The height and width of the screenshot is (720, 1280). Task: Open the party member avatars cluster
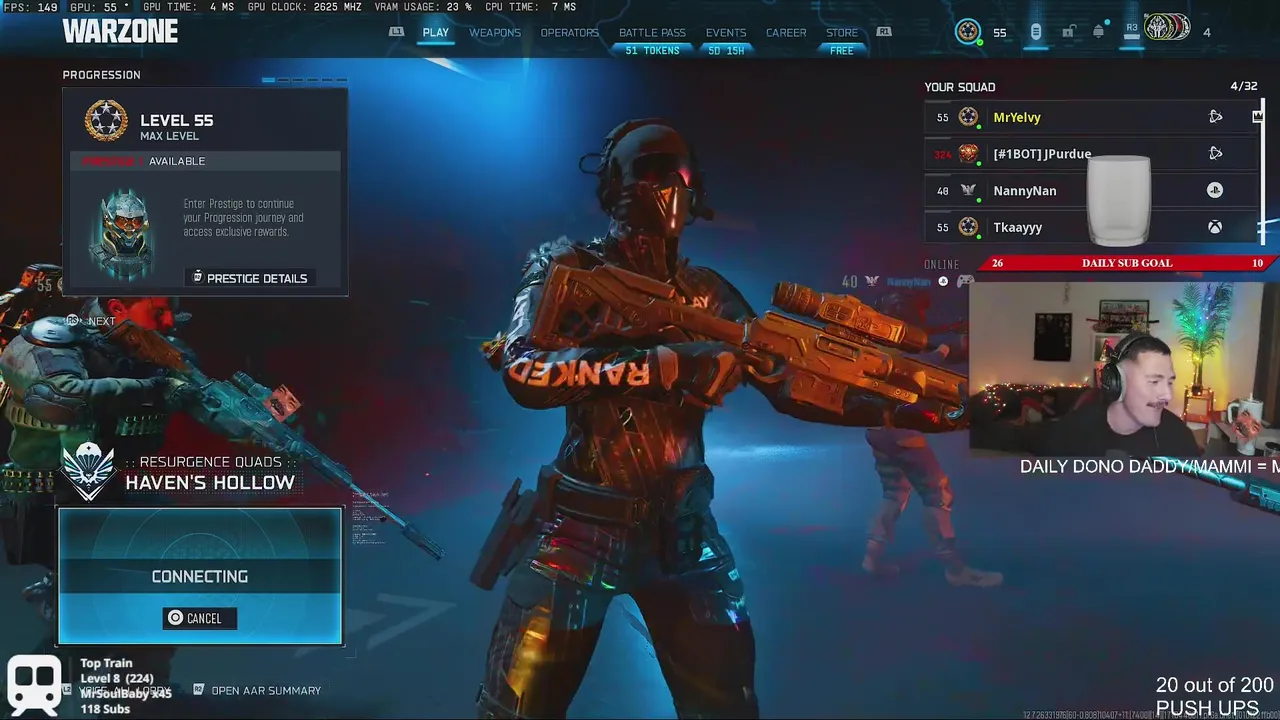(1167, 28)
